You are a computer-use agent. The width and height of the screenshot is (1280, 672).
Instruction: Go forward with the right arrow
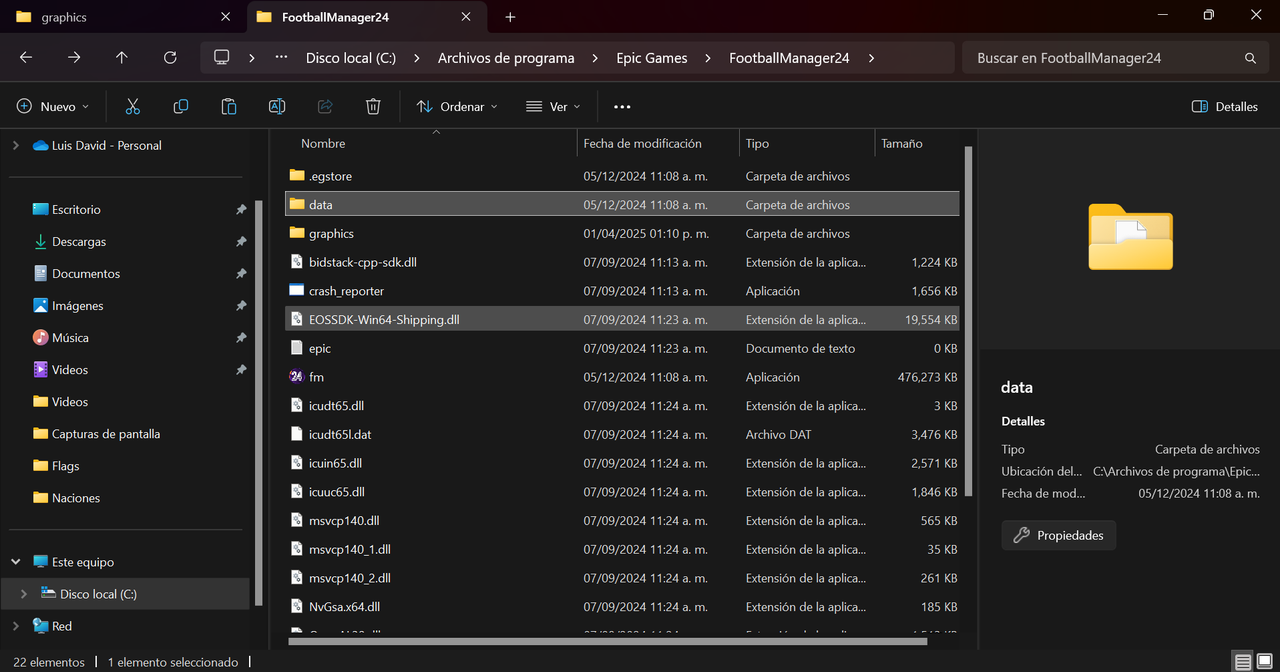74,58
